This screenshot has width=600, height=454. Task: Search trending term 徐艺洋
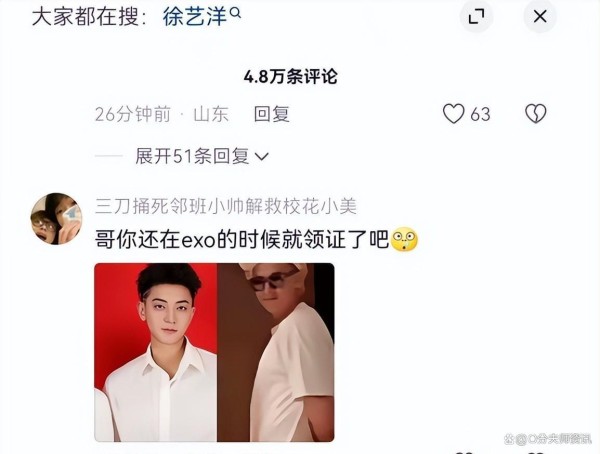coord(194,17)
